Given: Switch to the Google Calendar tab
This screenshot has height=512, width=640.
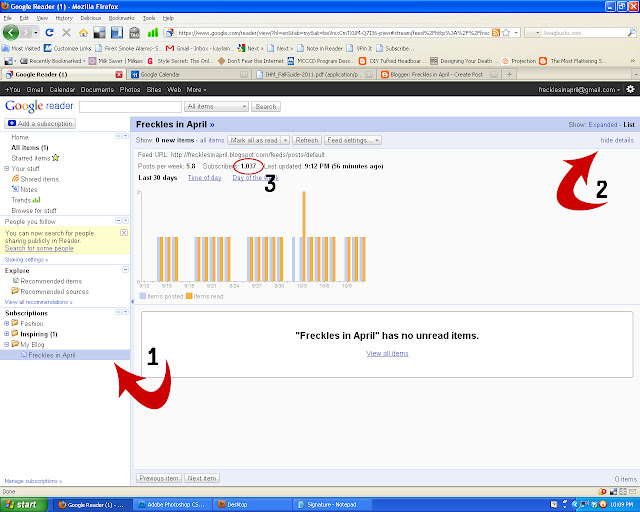Looking at the screenshot, I should tap(189, 74).
